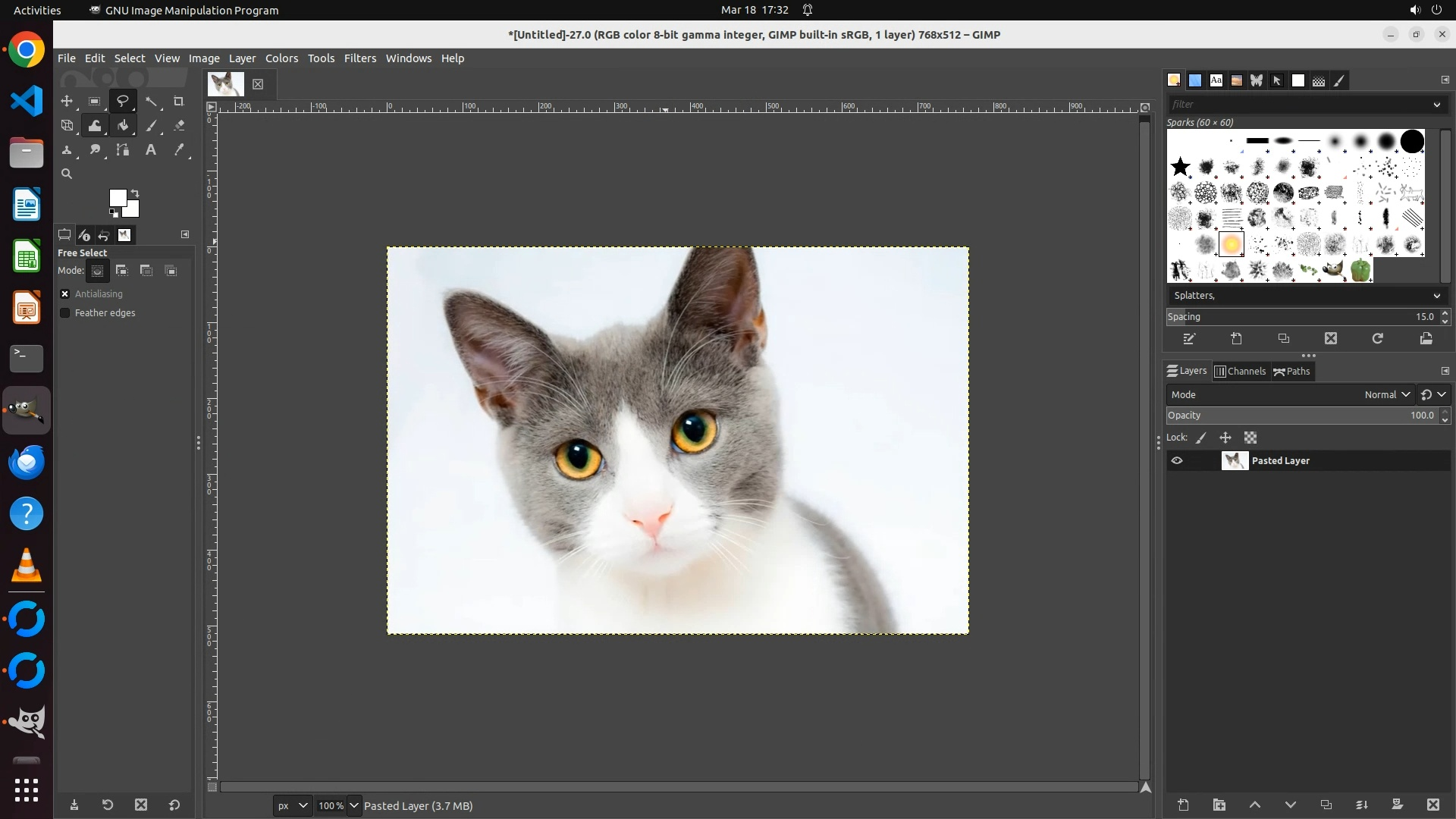Select the Paths tool

123,150
